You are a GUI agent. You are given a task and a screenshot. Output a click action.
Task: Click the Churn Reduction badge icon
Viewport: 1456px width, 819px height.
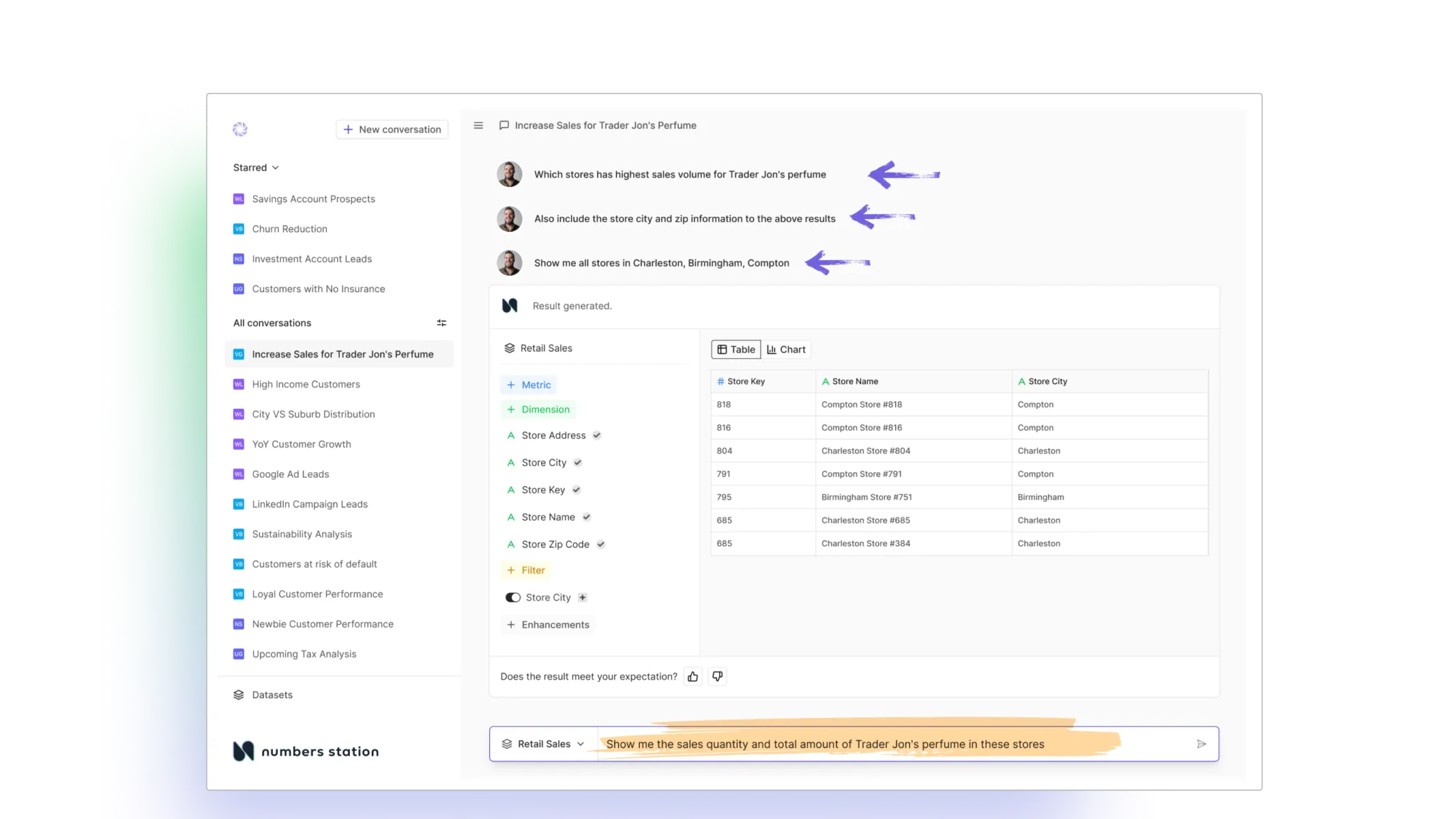pyautogui.click(x=239, y=229)
